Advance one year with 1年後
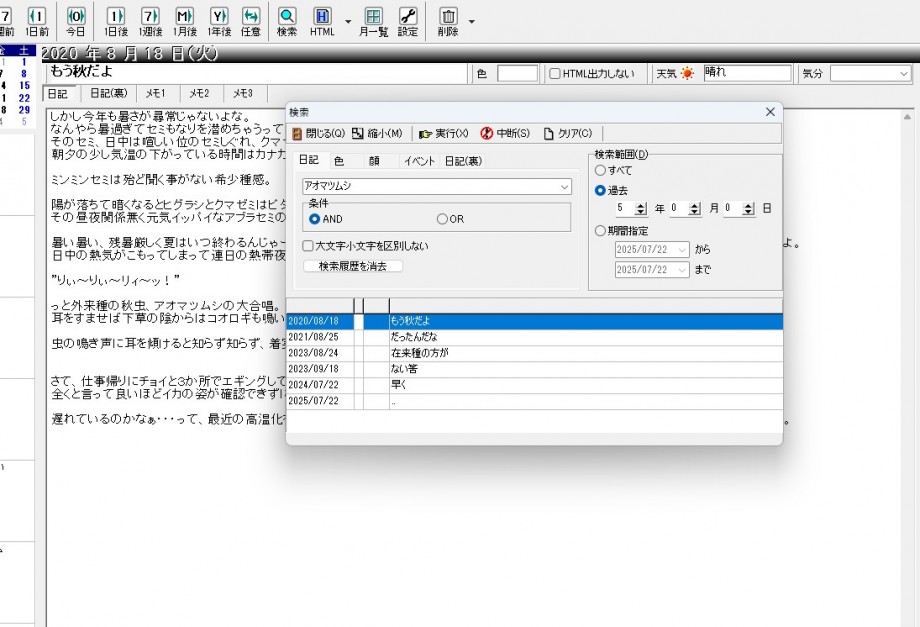Screen dimensions: 920x627 click(219, 21)
